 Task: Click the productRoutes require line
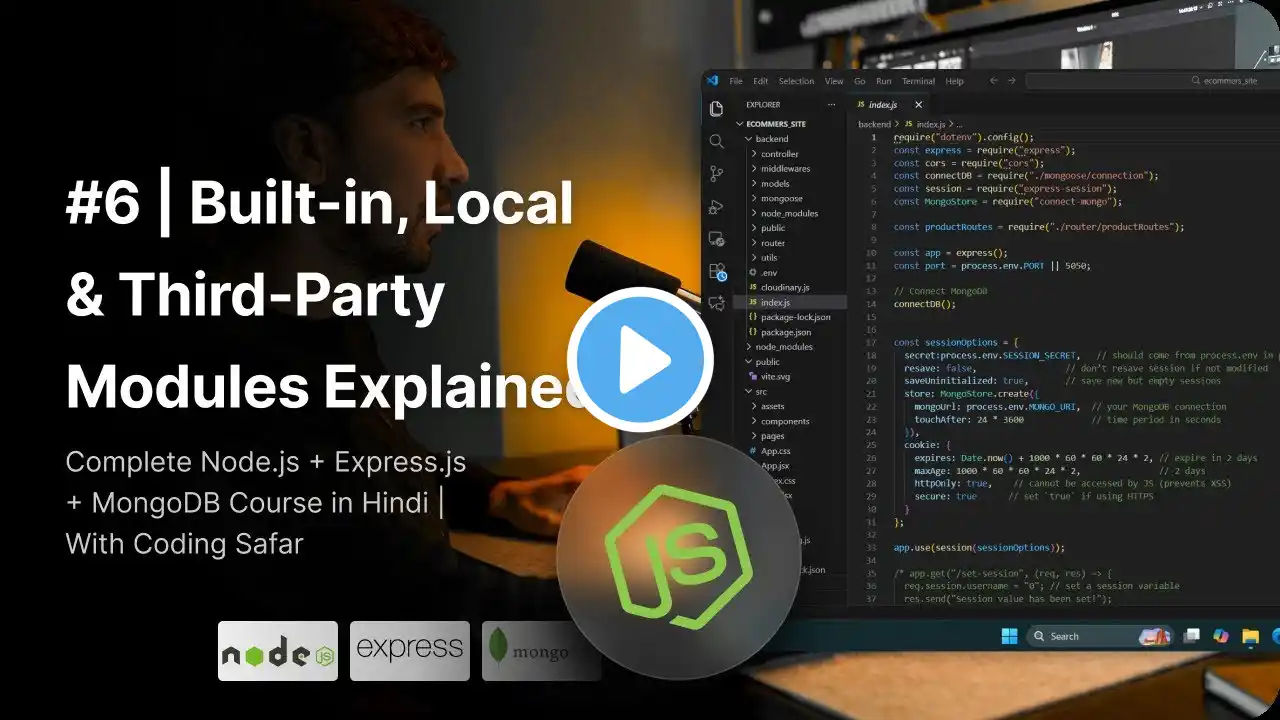click(x=1039, y=227)
